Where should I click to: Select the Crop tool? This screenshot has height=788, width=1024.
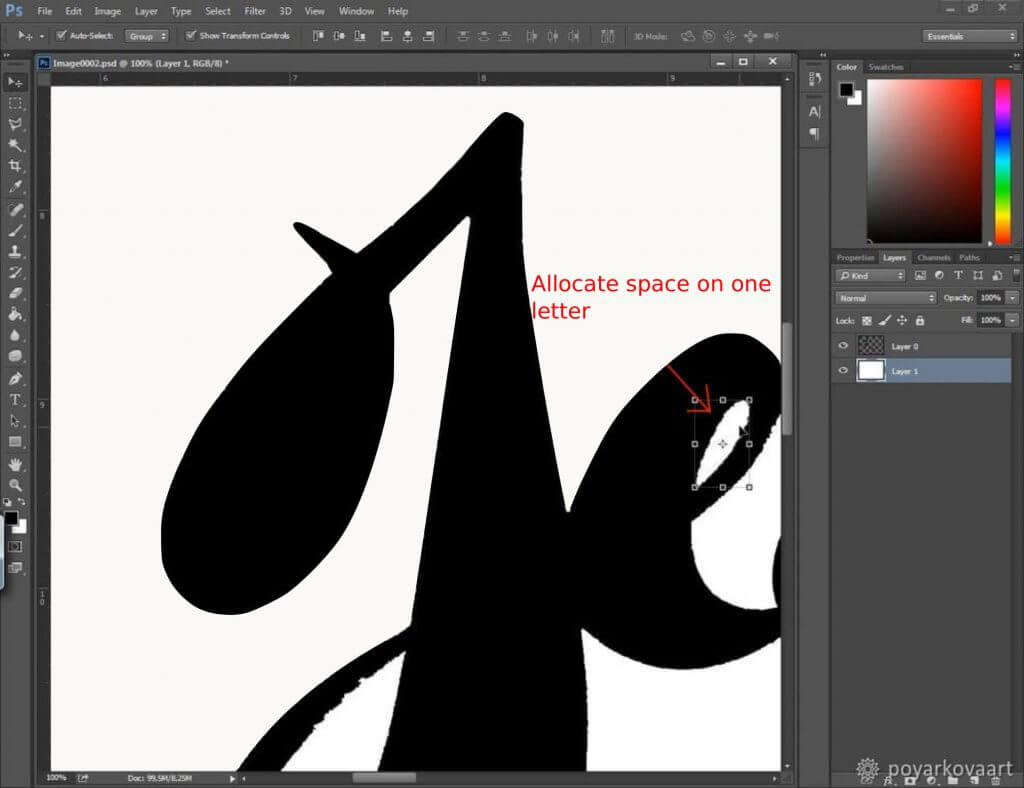click(15, 166)
